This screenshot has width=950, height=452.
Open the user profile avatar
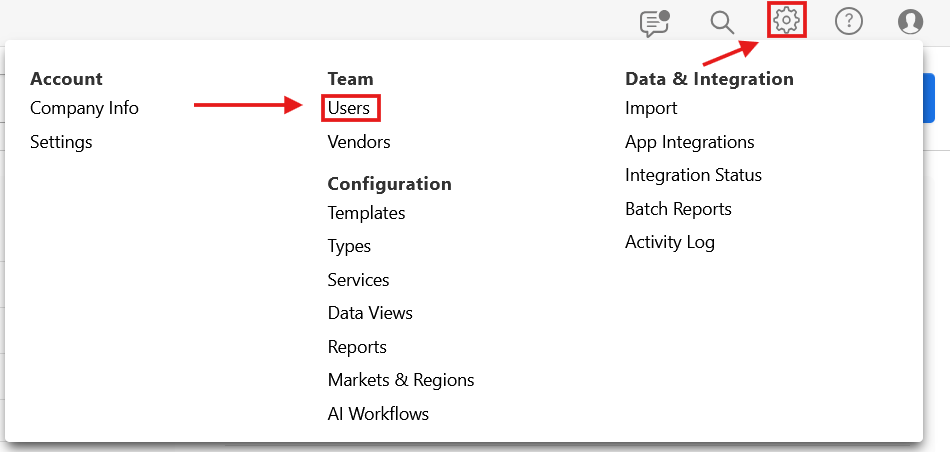(910, 22)
